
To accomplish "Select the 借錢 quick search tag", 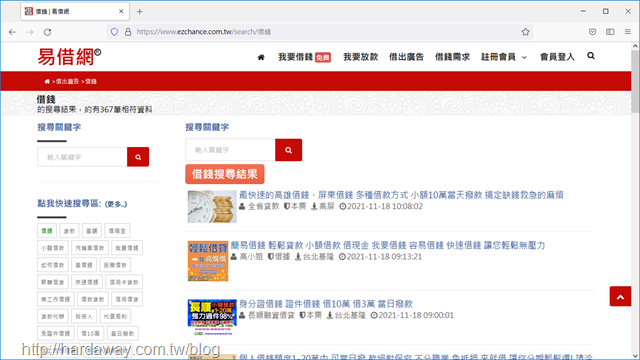I will click(x=47, y=231).
